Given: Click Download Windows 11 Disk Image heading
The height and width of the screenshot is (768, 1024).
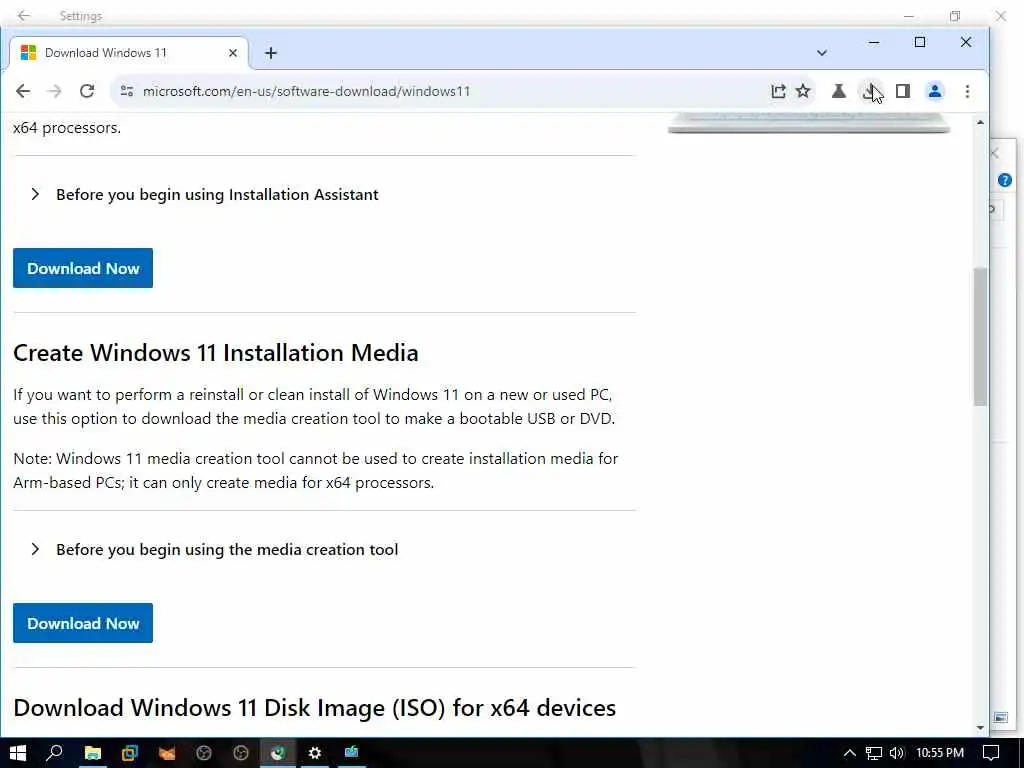Looking at the screenshot, I should coord(314,708).
